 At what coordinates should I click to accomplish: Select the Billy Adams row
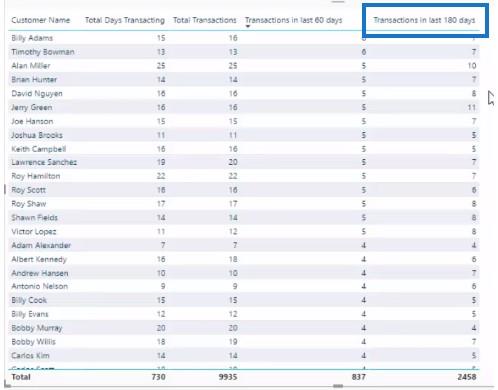[244, 38]
